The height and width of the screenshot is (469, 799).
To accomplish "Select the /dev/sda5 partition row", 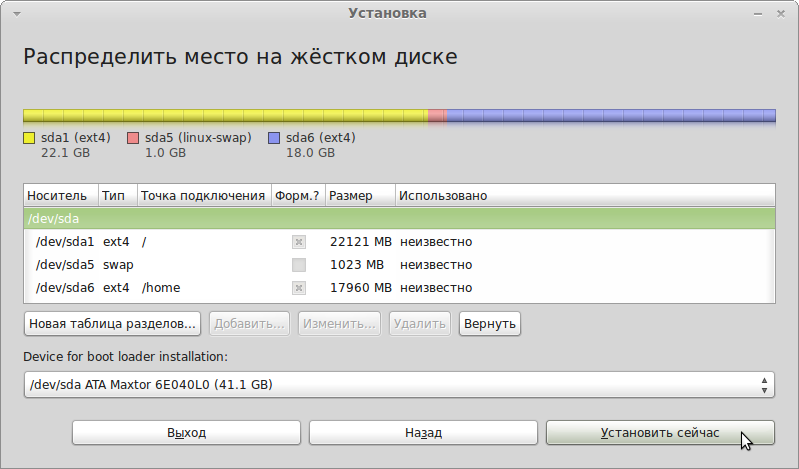I will click(x=400, y=265).
